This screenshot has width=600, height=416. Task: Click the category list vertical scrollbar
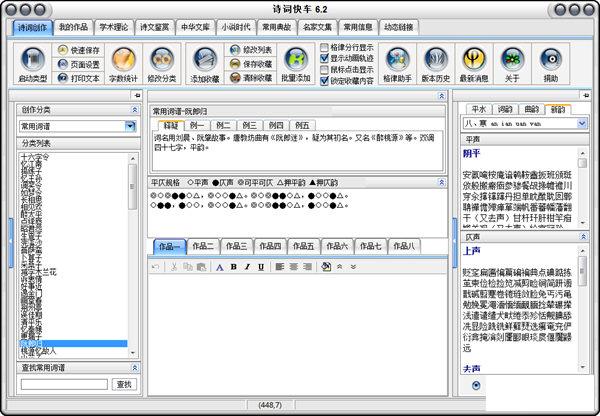click(x=132, y=255)
